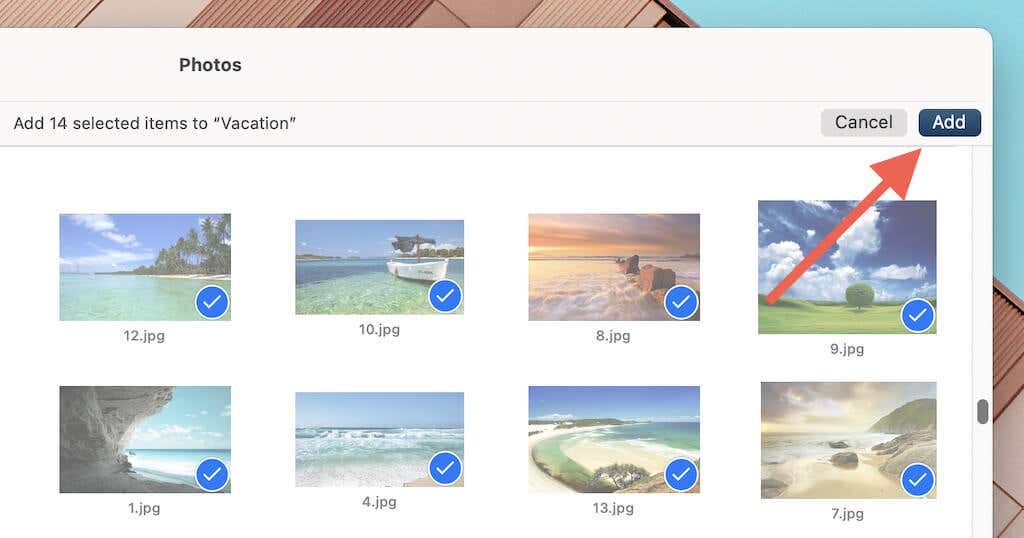The width and height of the screenshot is (1024, 538).
Task: Select the palm beach thumbnail 12.jpg
Action: (x=145, y=267)
